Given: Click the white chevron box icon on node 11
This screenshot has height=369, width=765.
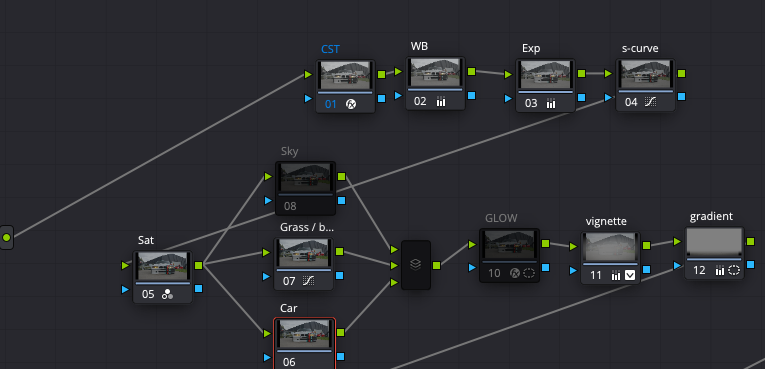Looking at the screenshot, I should coord(630,275).
